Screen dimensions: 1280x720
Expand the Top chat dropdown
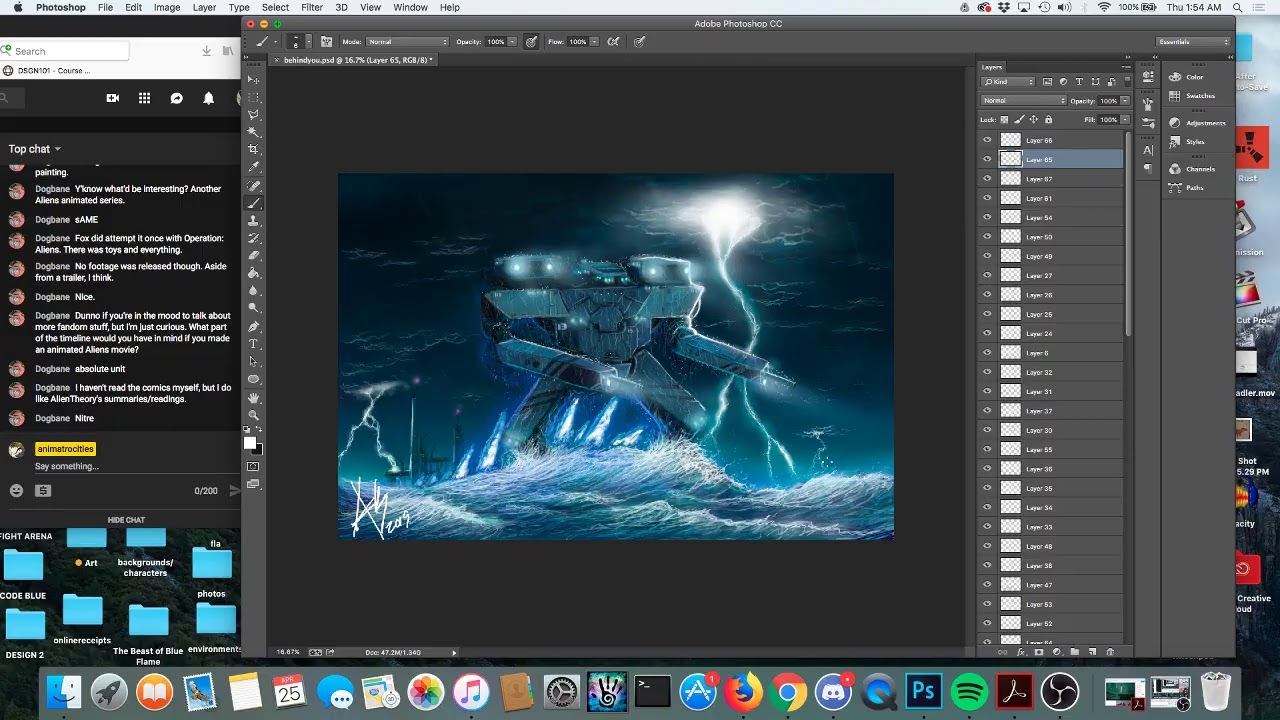tap(35, 149)
